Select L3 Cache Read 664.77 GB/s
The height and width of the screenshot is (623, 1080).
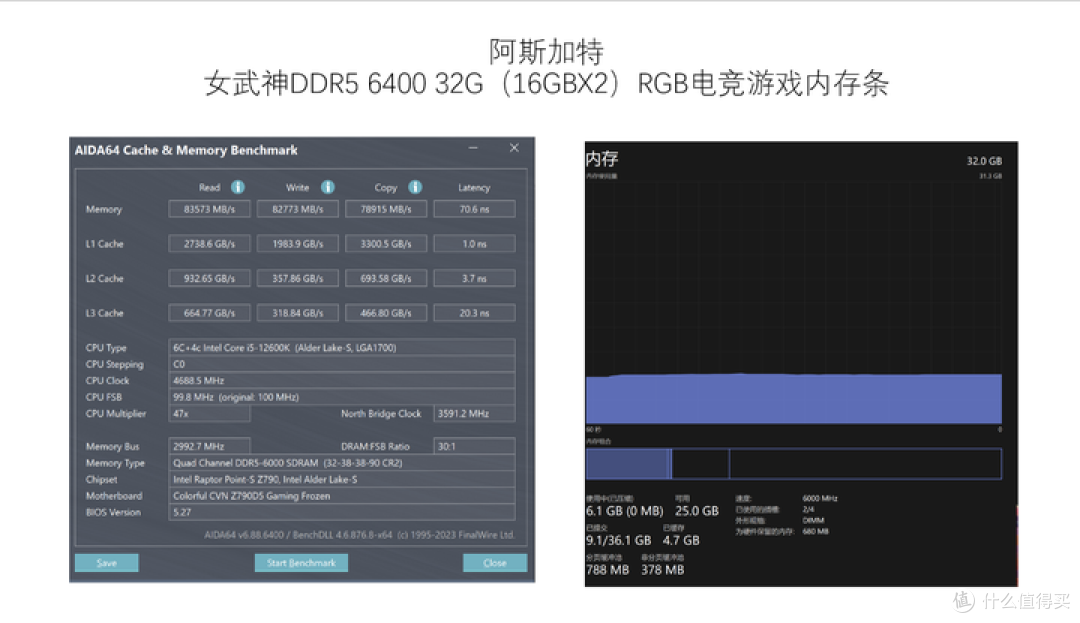click(x=209, y=313)
